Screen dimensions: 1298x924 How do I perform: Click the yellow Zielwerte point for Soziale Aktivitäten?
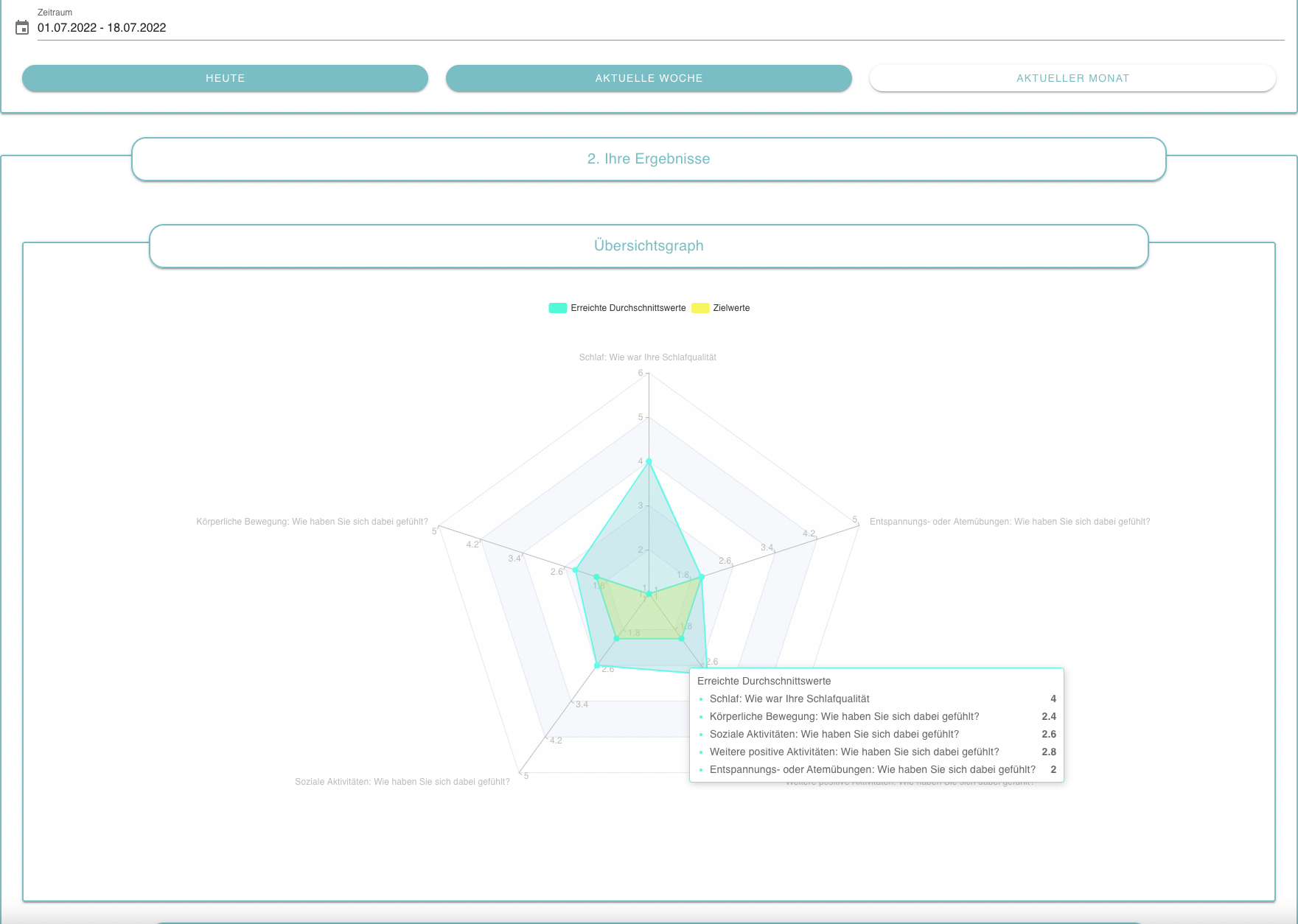[616, 638]
